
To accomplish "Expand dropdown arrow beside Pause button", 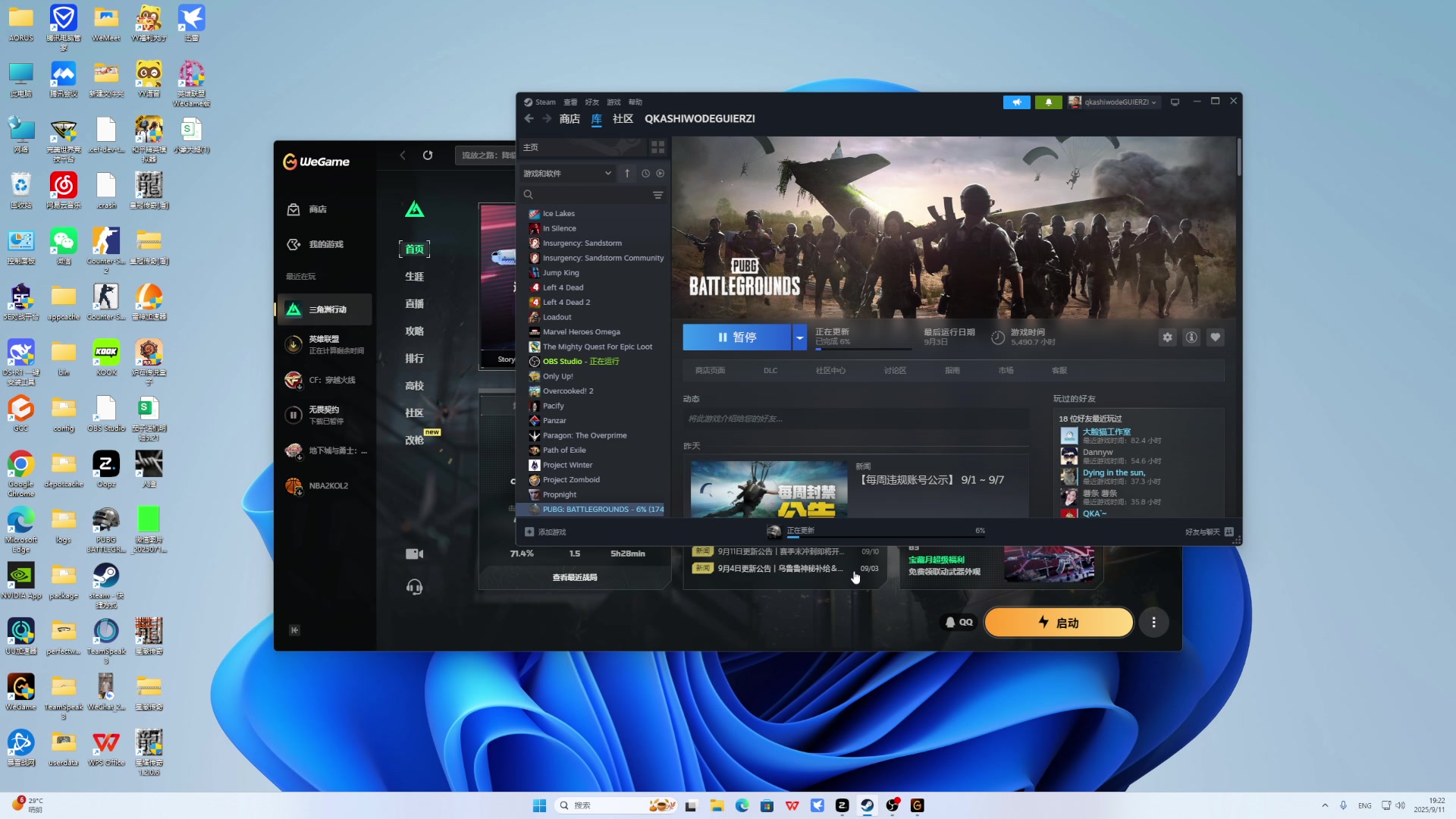I will pos(799,337).
